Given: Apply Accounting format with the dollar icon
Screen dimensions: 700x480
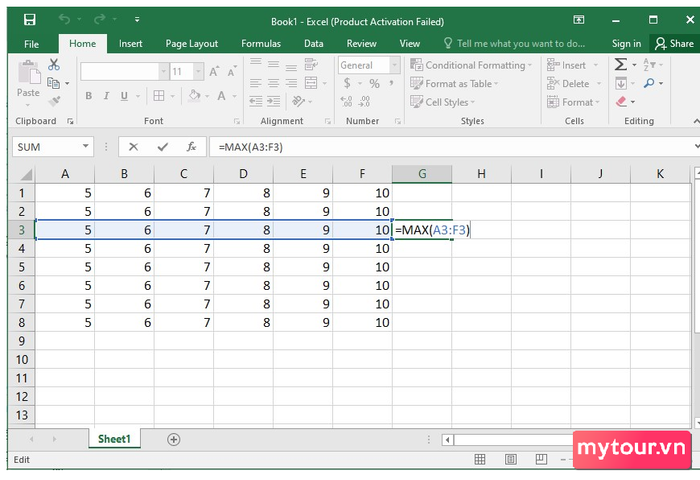Looking at the screenshot, I should click(x=347, y=83).
